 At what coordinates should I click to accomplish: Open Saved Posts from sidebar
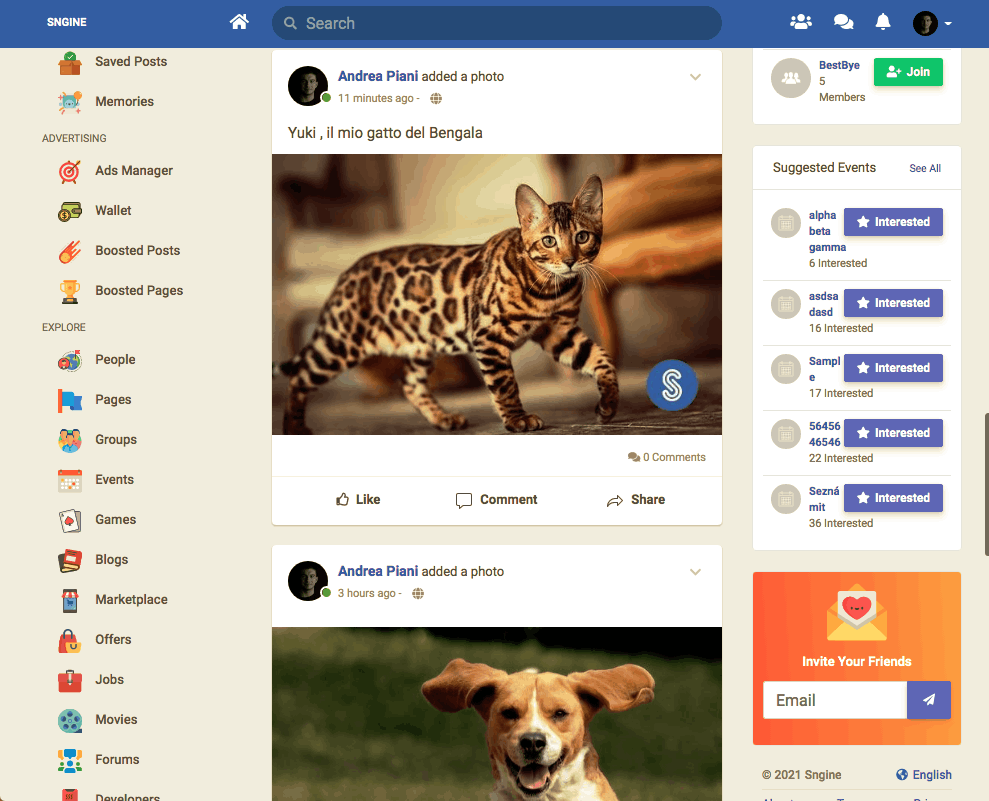tap(130, 62)
